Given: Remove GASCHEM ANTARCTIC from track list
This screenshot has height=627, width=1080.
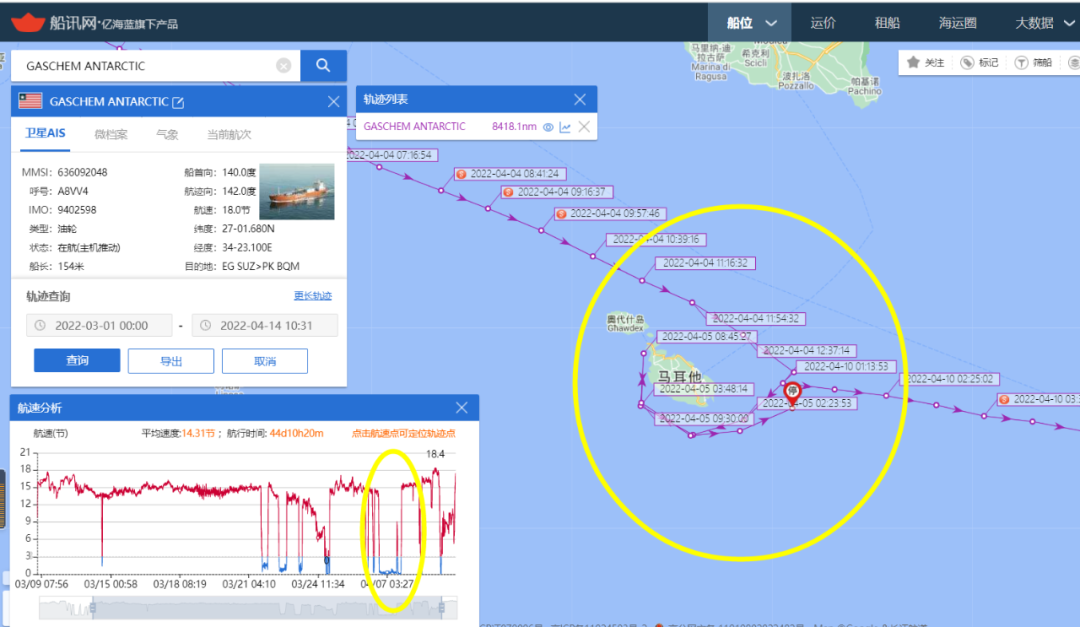Looking at the screenshot, I should pyautogui.click(x=584, y=127).
